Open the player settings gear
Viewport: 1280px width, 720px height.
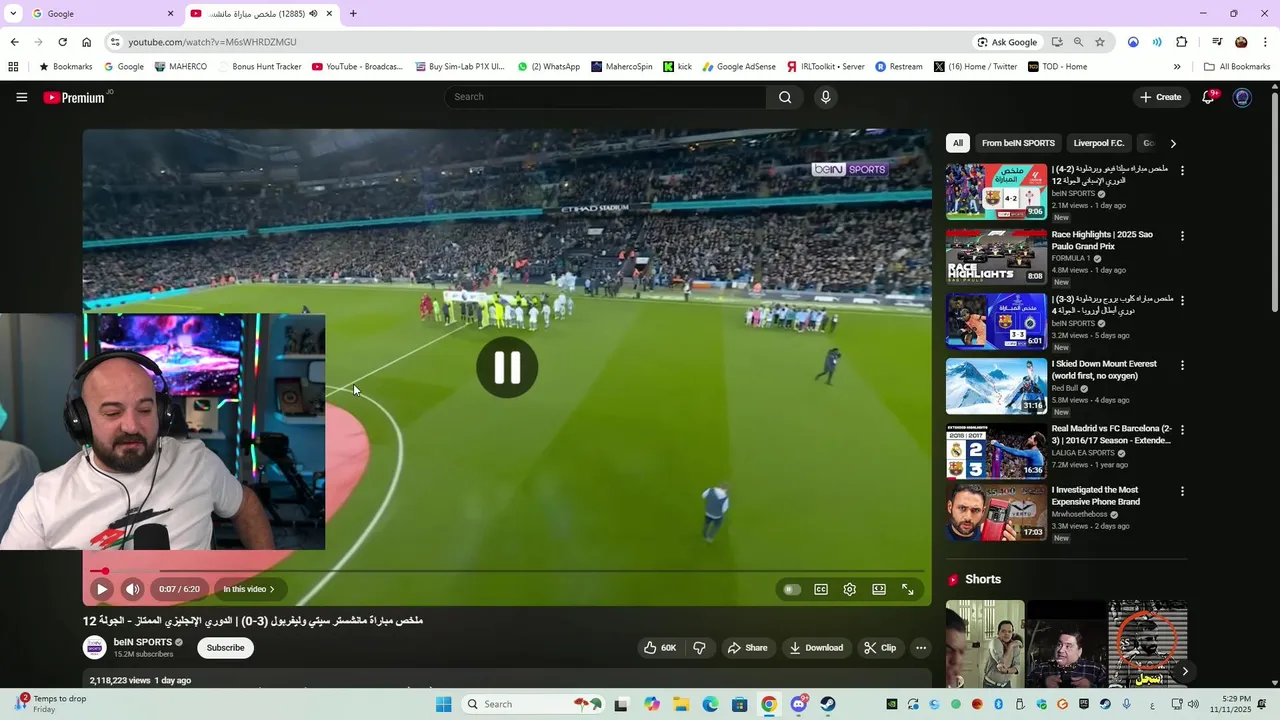(850, 589)
